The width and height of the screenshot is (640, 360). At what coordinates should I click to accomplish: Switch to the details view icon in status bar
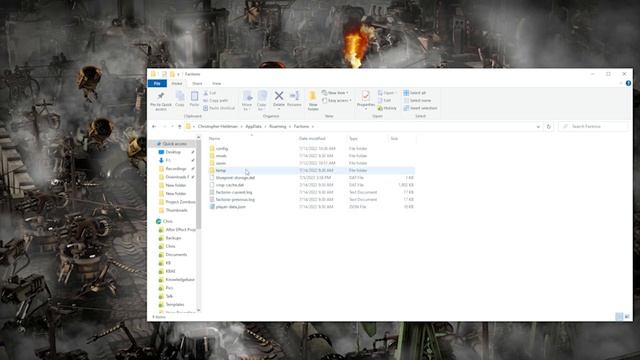[x=619, y=317]
